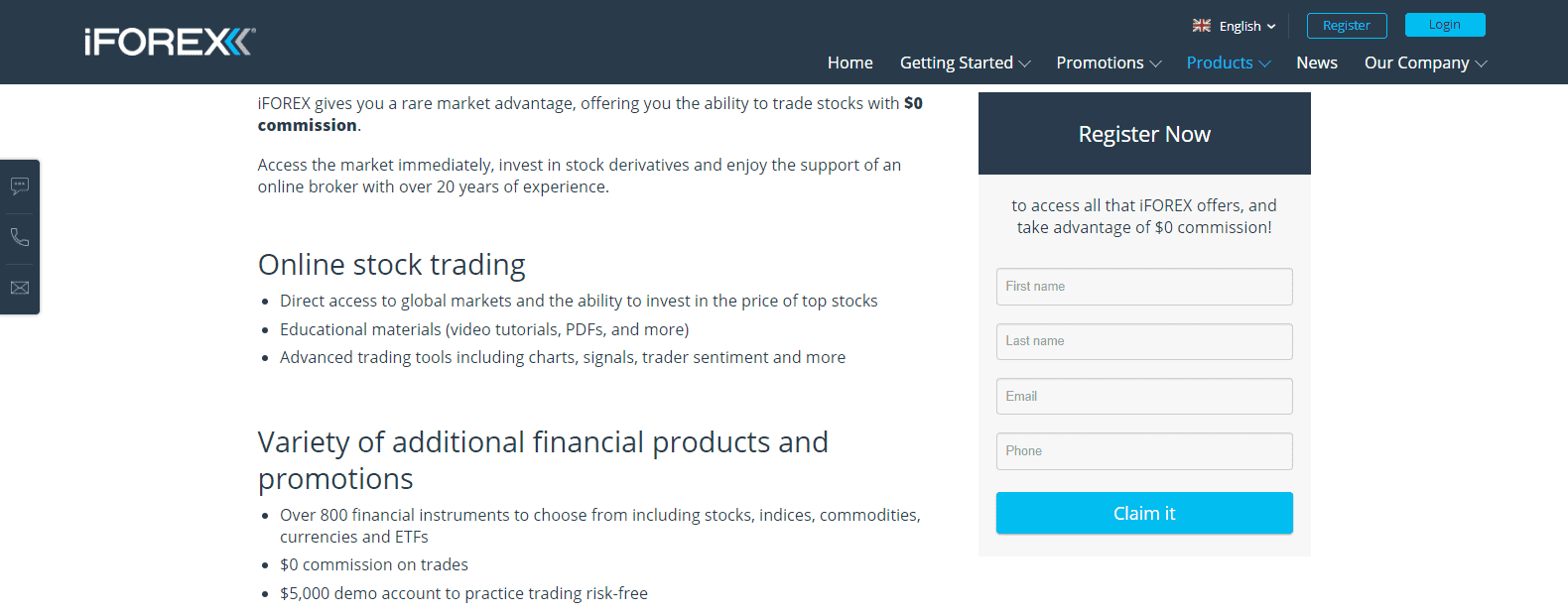Click the email envelope sidebar icon
Image resolution: width=1568 pixels, height=616 pixels.
pos(20,288)
